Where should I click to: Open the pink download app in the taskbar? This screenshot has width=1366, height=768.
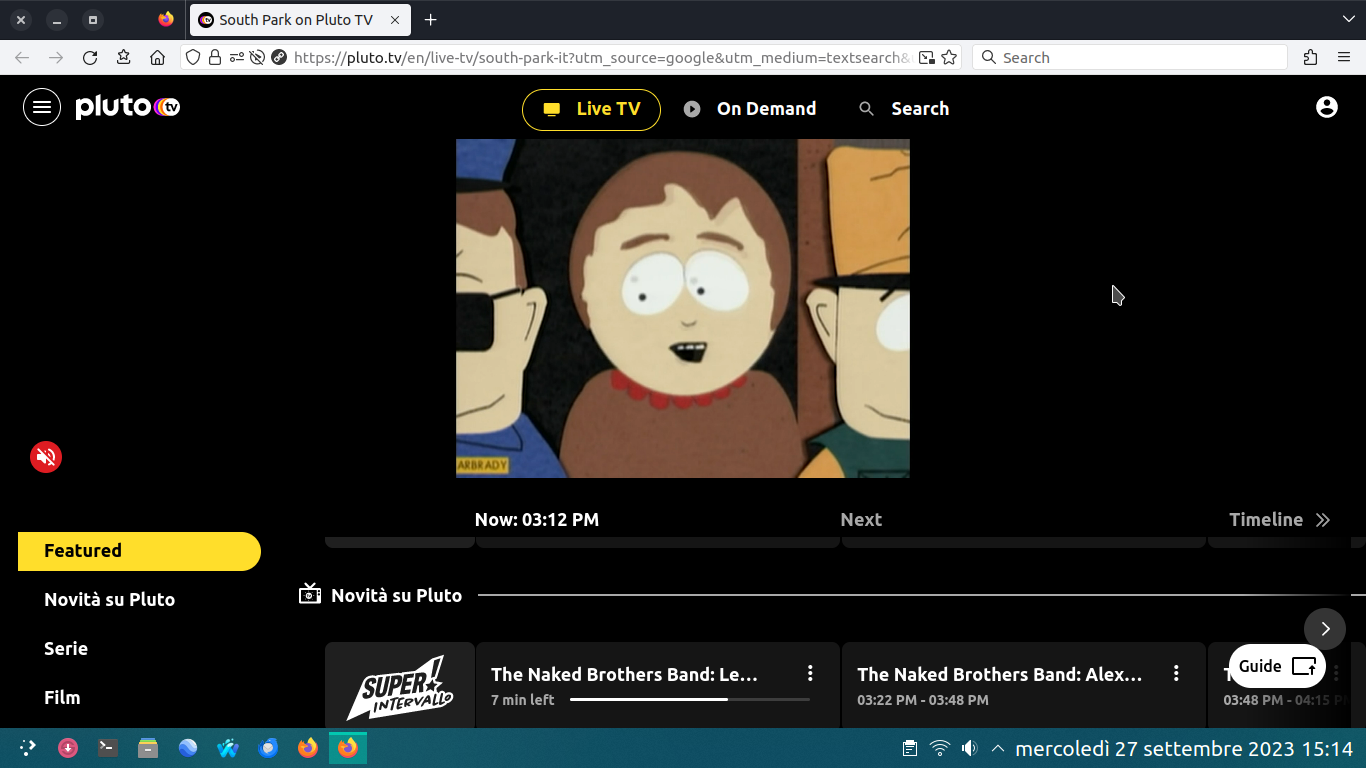(68, 748)
